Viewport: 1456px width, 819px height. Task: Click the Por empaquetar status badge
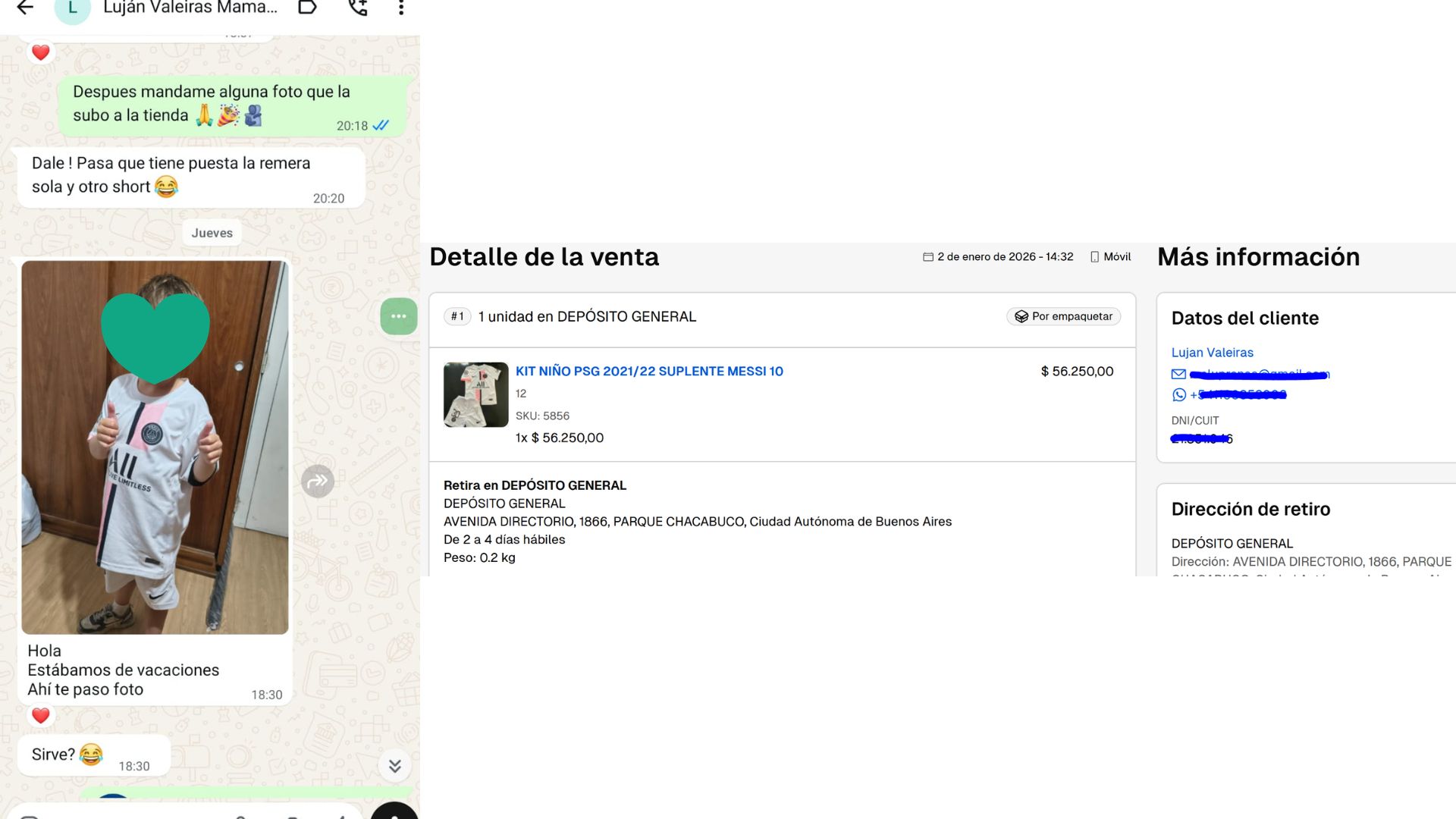point(1063,316)
